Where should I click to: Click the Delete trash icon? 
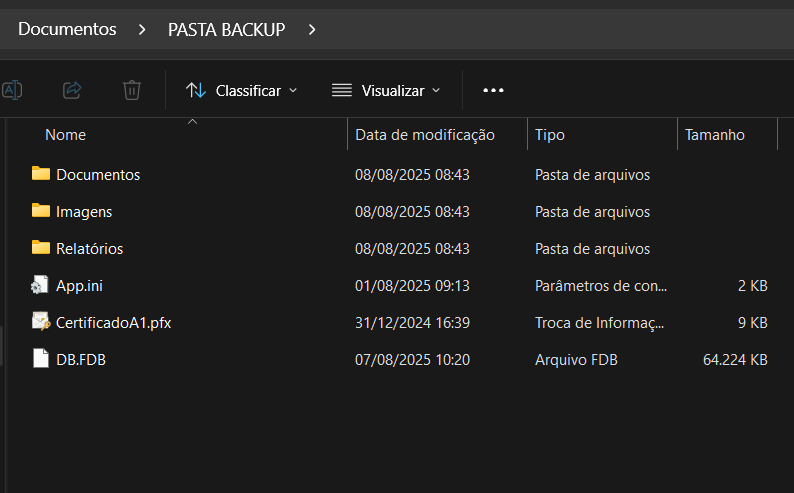(x=131, y=90)
